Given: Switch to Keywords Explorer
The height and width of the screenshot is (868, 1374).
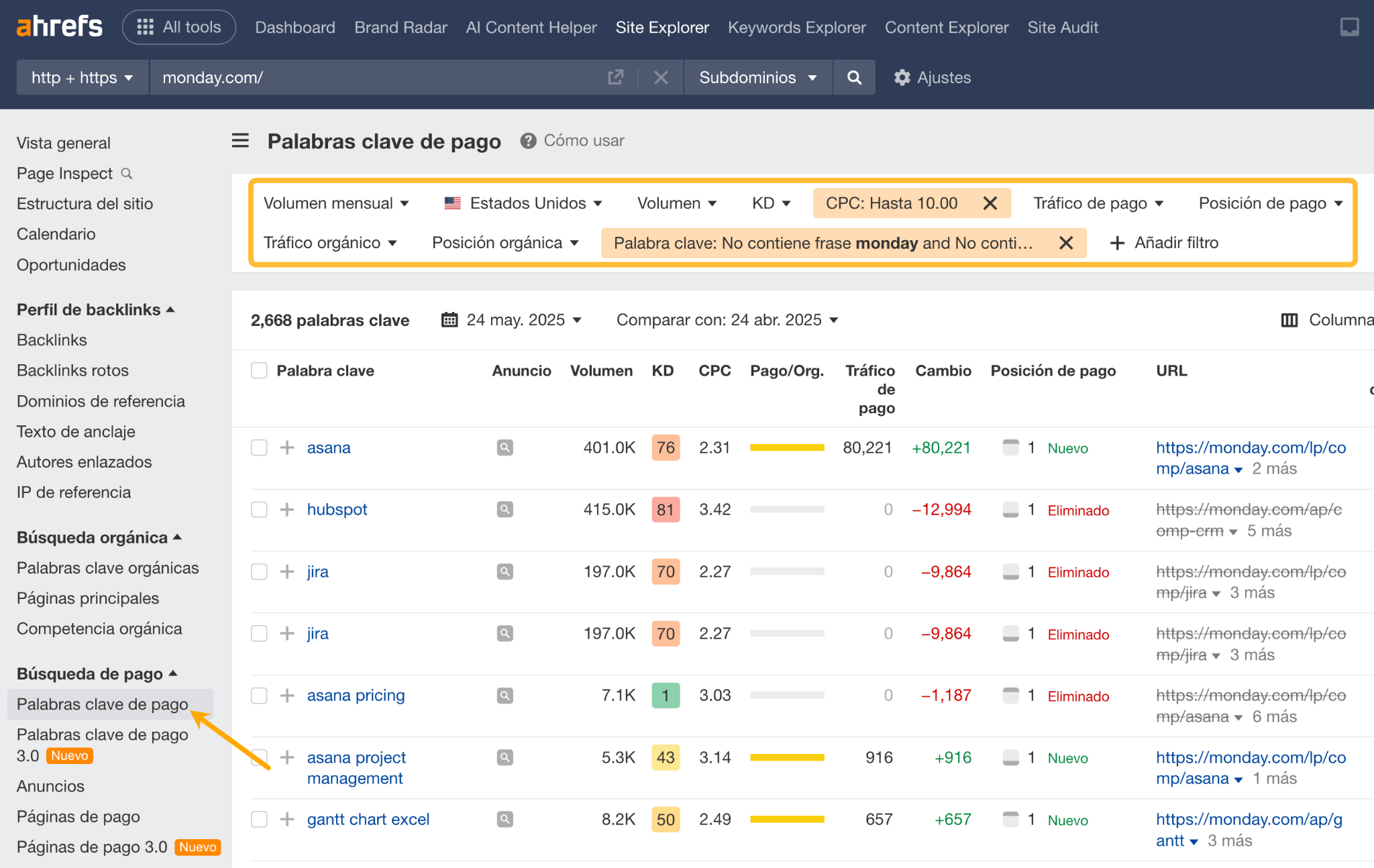Looking at the screenshot, I should [x=796, y=28].
